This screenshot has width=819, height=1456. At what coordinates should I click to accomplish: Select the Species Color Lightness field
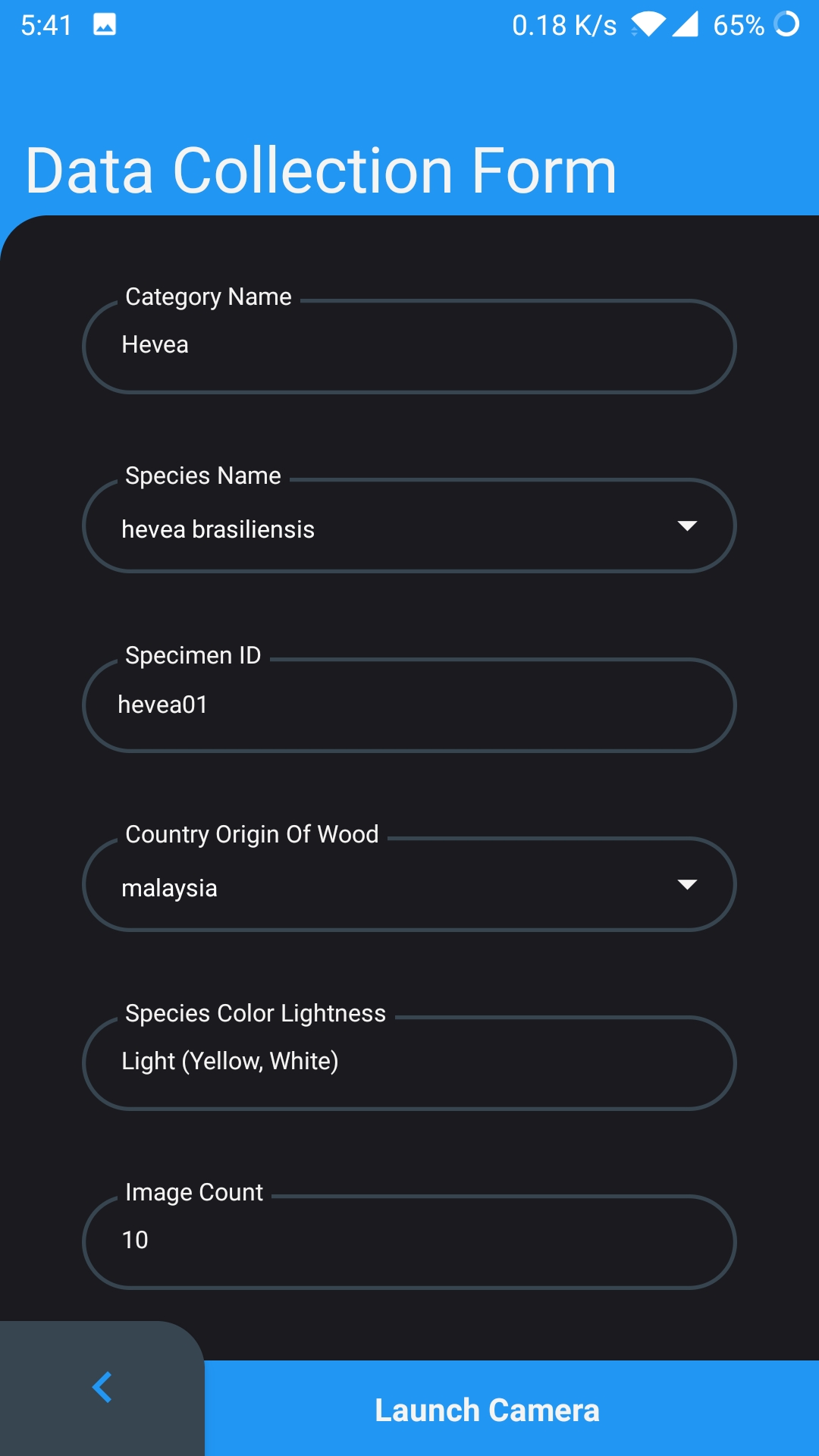pyautogui.click(x=409, y=1063)
